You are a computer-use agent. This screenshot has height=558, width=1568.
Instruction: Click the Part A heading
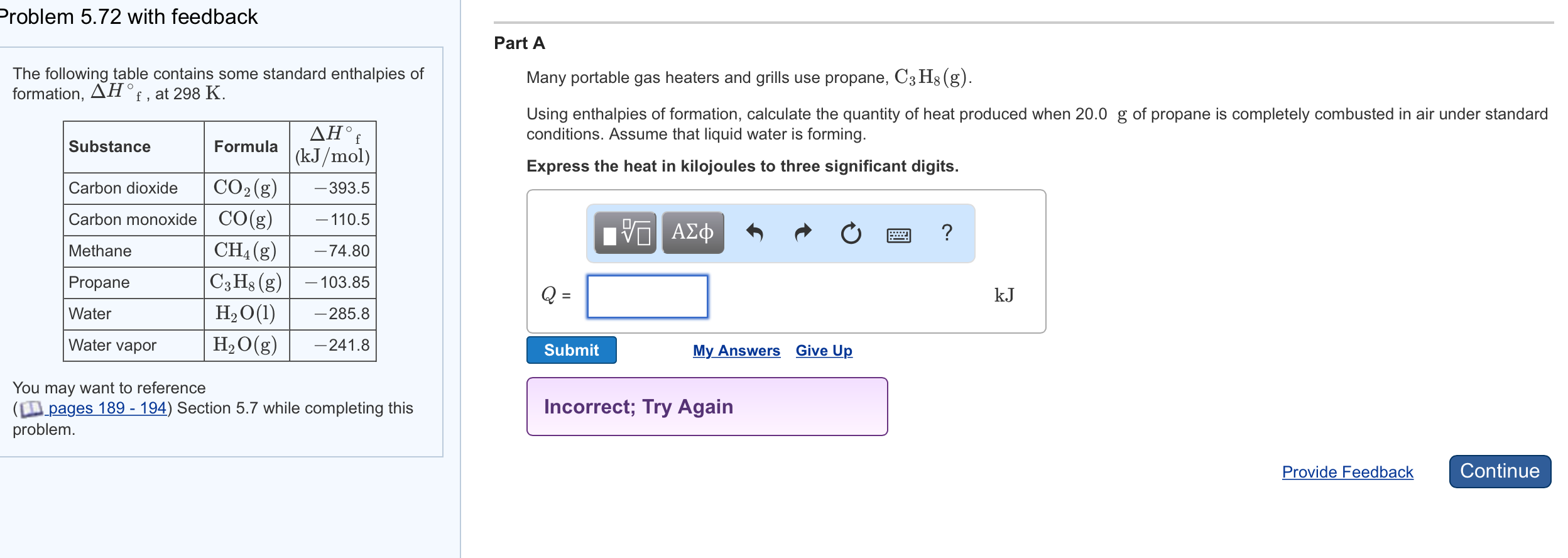(519, 44)
